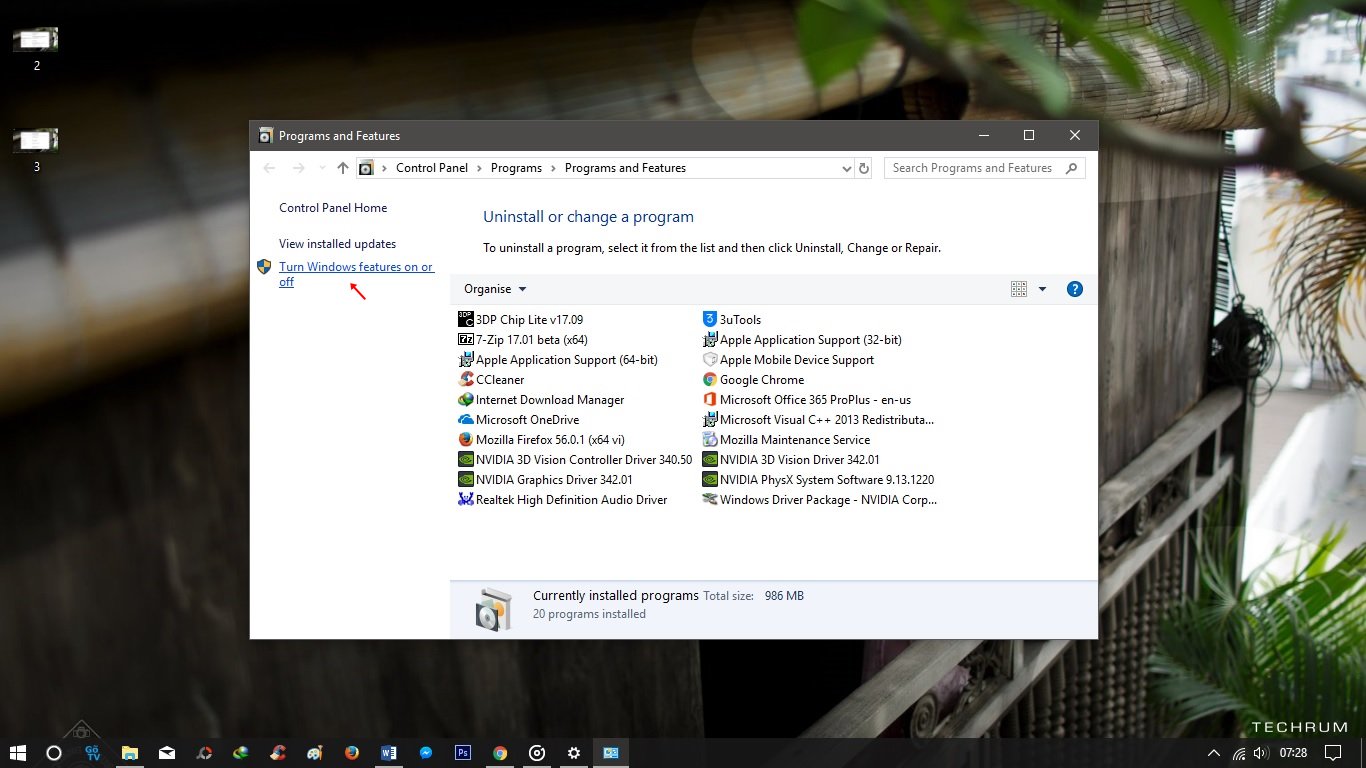Click Control Panel in the breadcrumb
Screen dimensions: 1366x768
click(x=432, y=168)
